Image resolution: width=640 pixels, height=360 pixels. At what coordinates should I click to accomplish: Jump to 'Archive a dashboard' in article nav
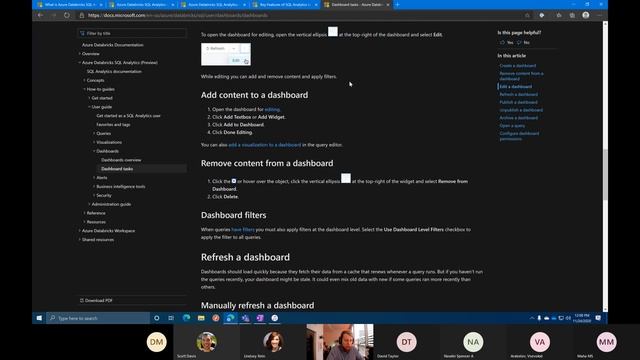(518, 118)
